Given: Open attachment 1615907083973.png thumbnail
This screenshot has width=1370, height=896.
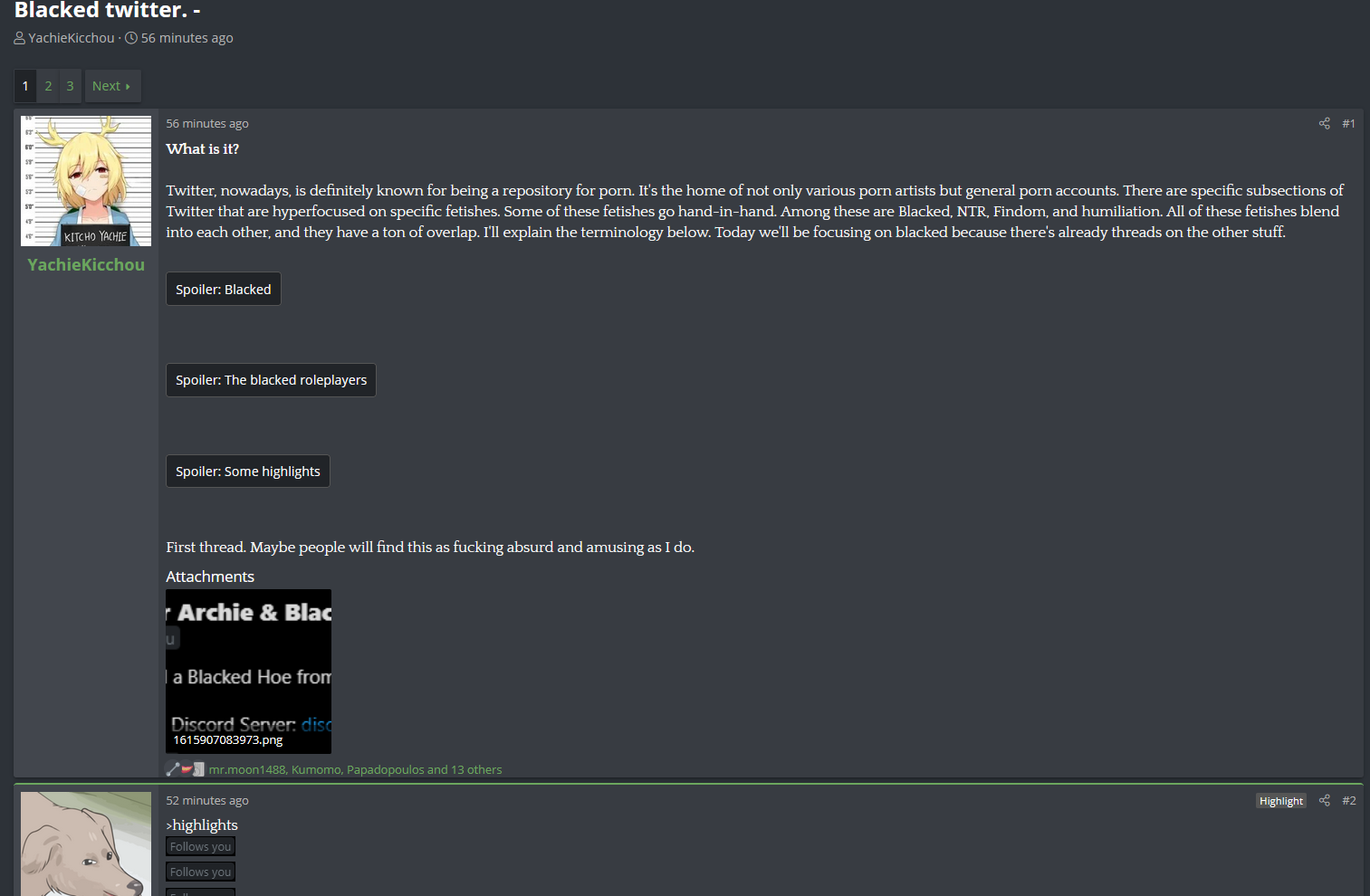Looking at the screenshot, I should click(248, 672).
